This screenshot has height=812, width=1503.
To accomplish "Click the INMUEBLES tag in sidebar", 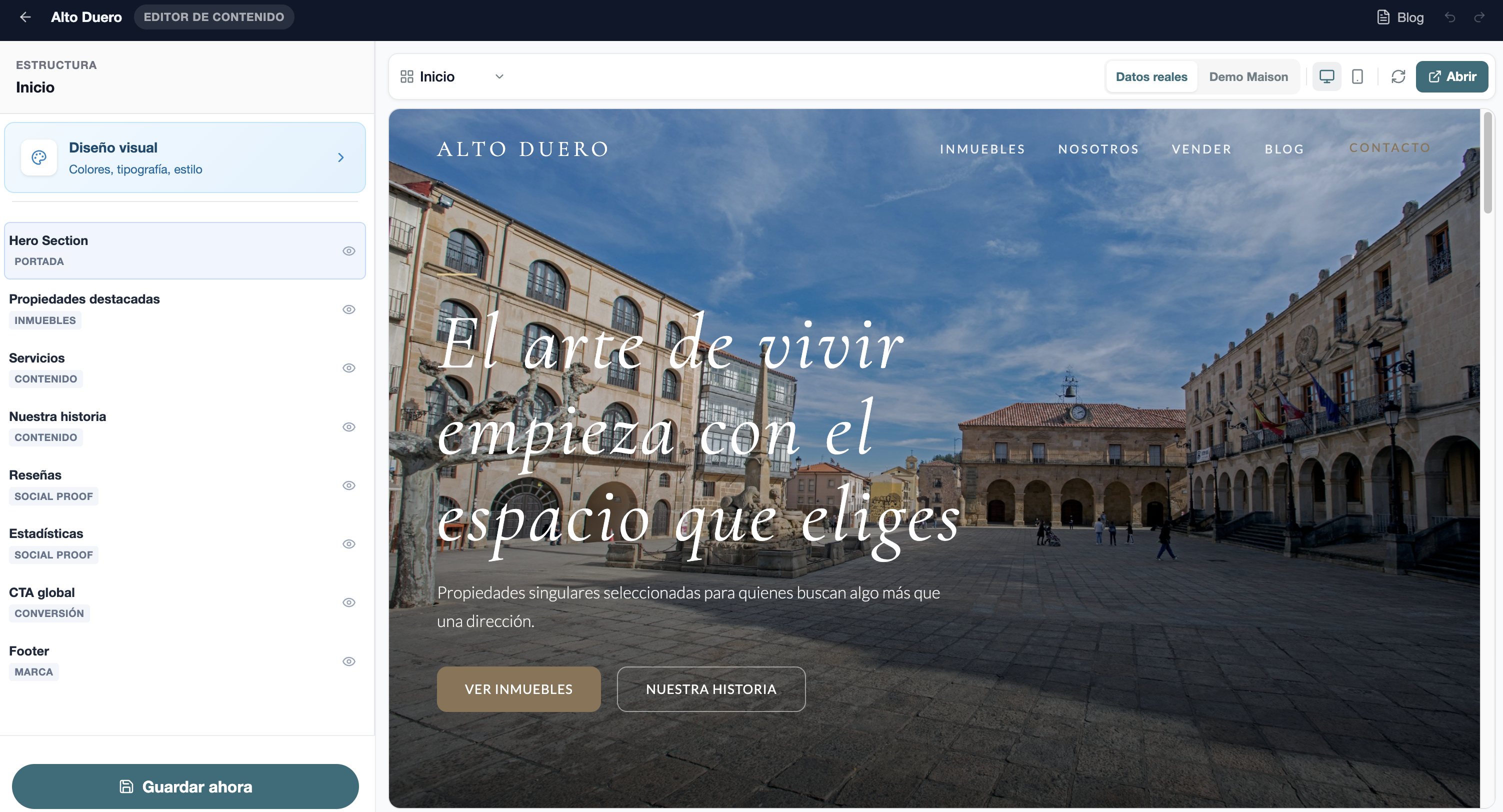I will coord(45,320).
